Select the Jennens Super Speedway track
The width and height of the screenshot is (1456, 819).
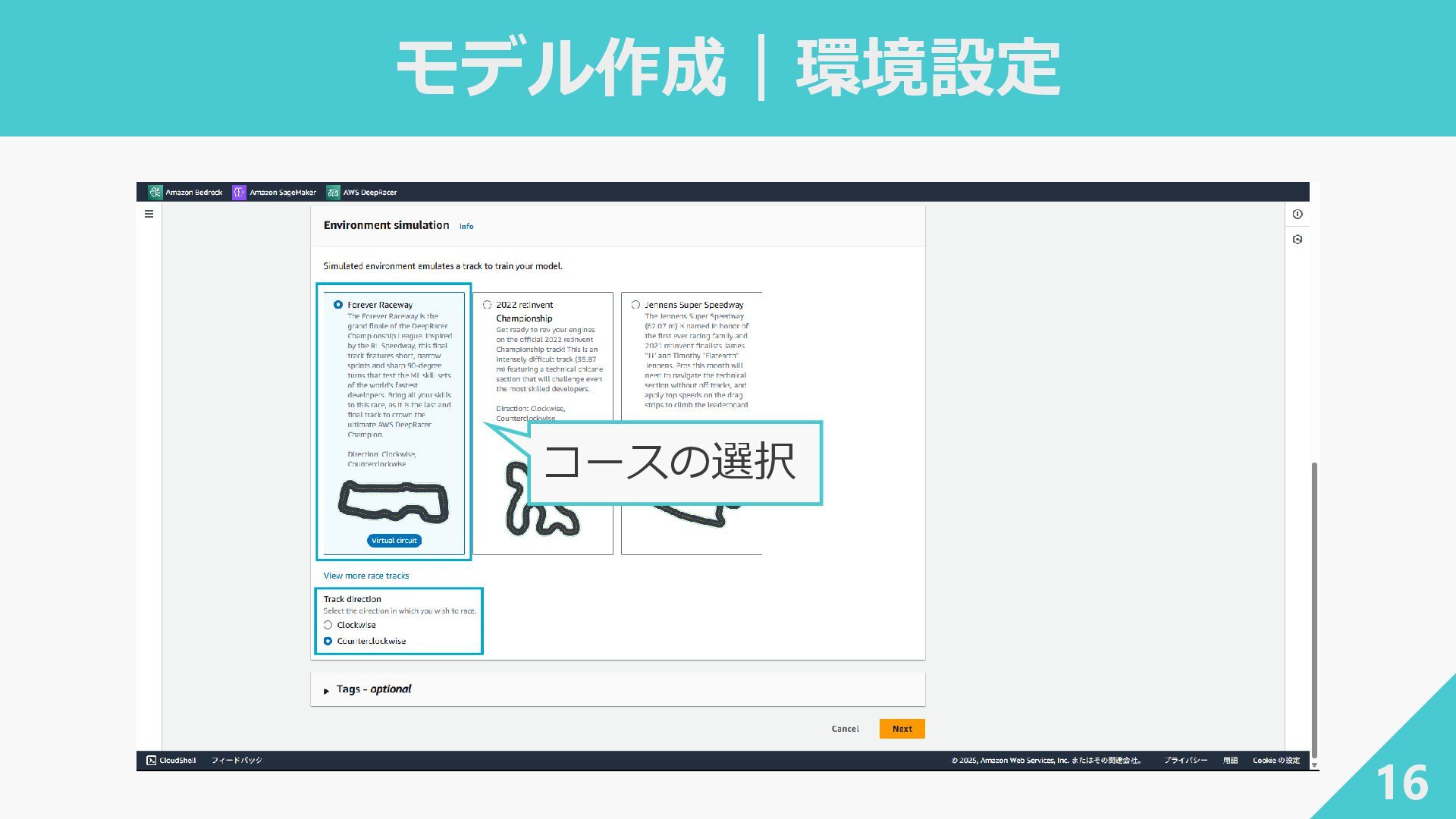tap(635, 305)
